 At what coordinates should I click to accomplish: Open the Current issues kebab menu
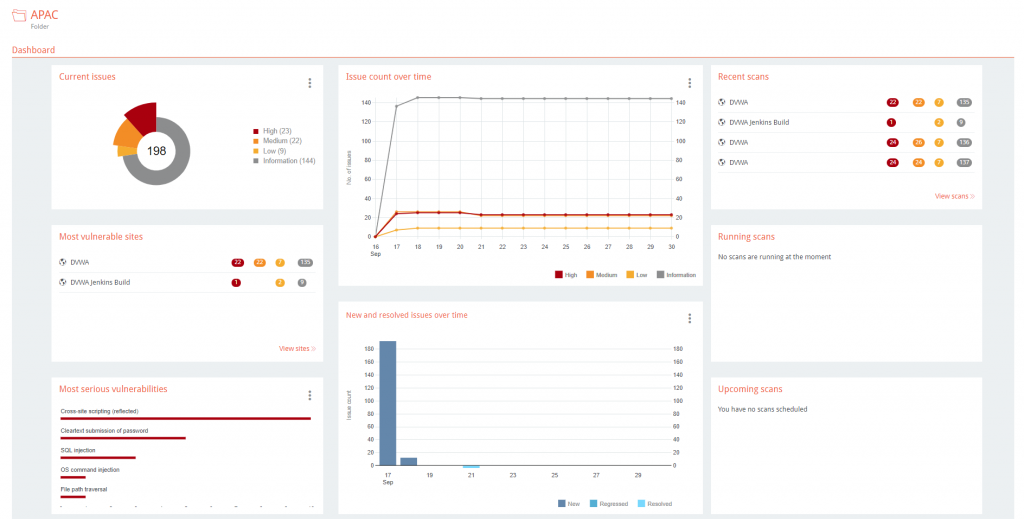coord(310,84)
